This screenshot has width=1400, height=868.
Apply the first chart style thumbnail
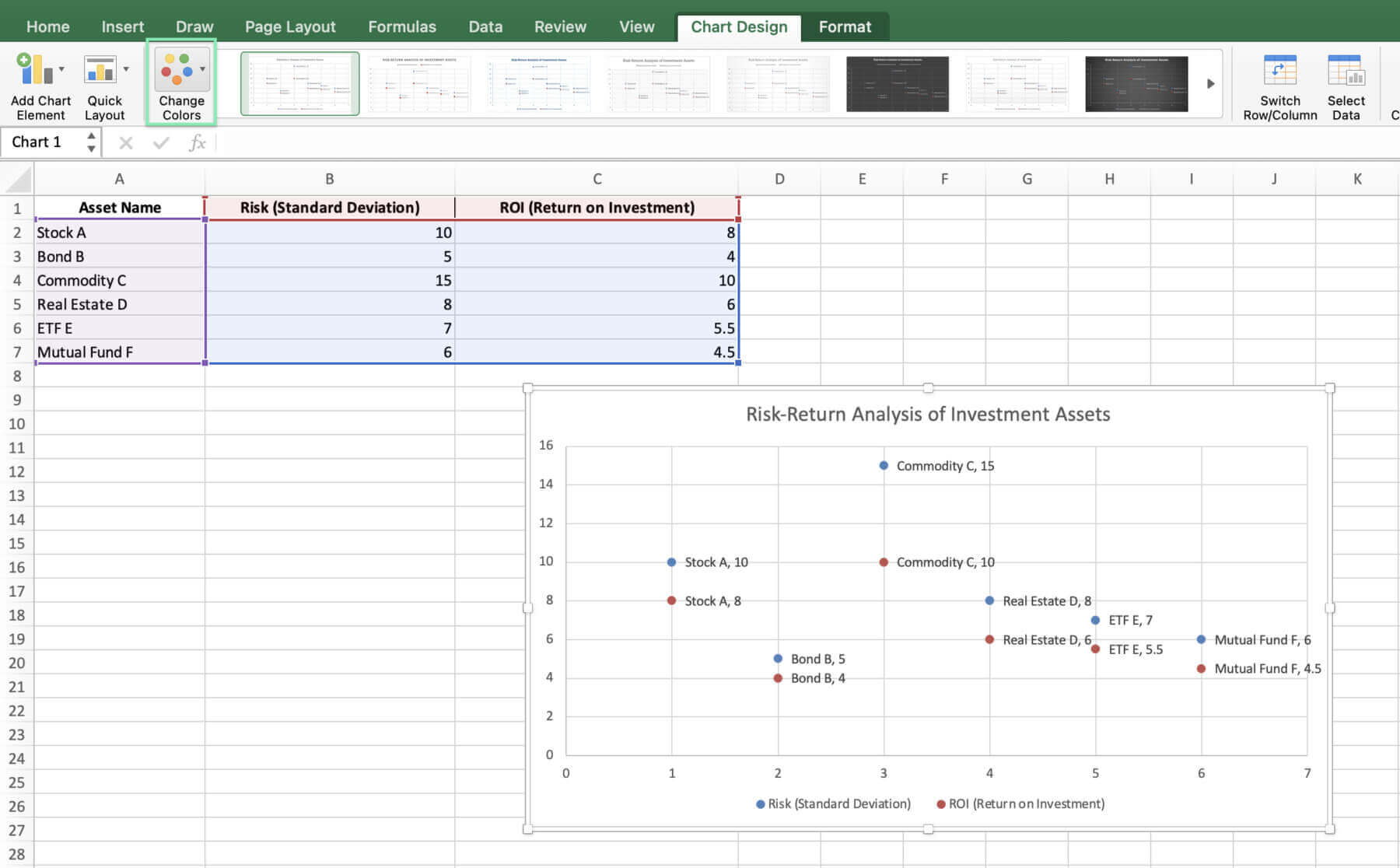(x=299, y=83)
